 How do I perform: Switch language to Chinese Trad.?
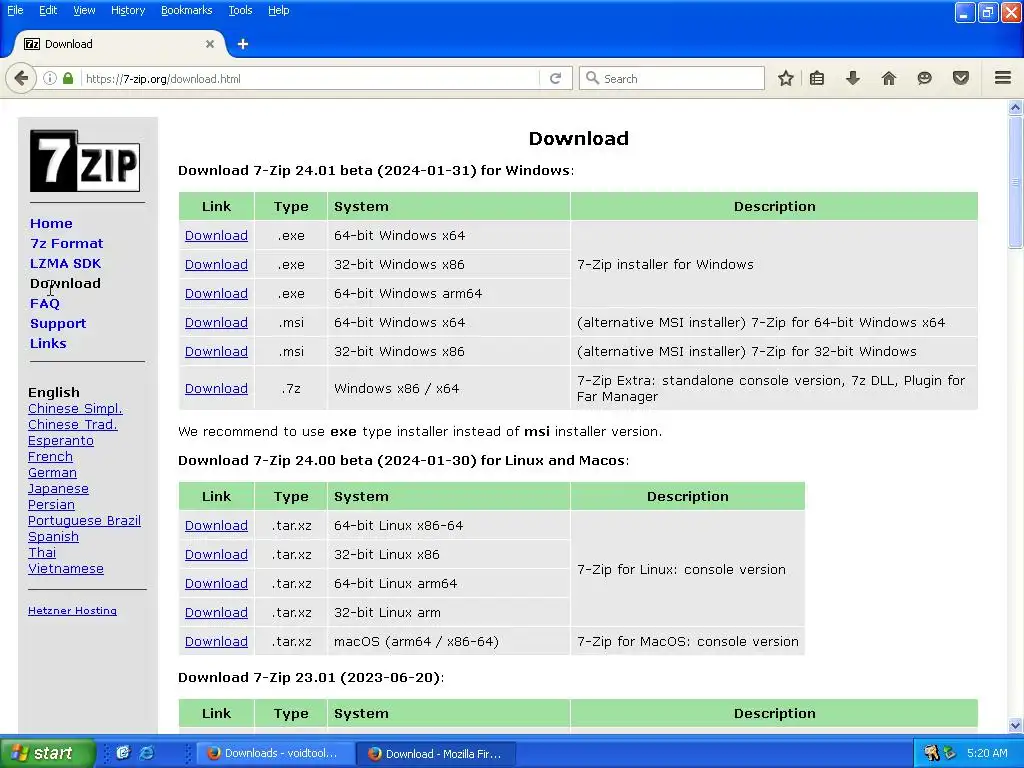coord(72,424)
